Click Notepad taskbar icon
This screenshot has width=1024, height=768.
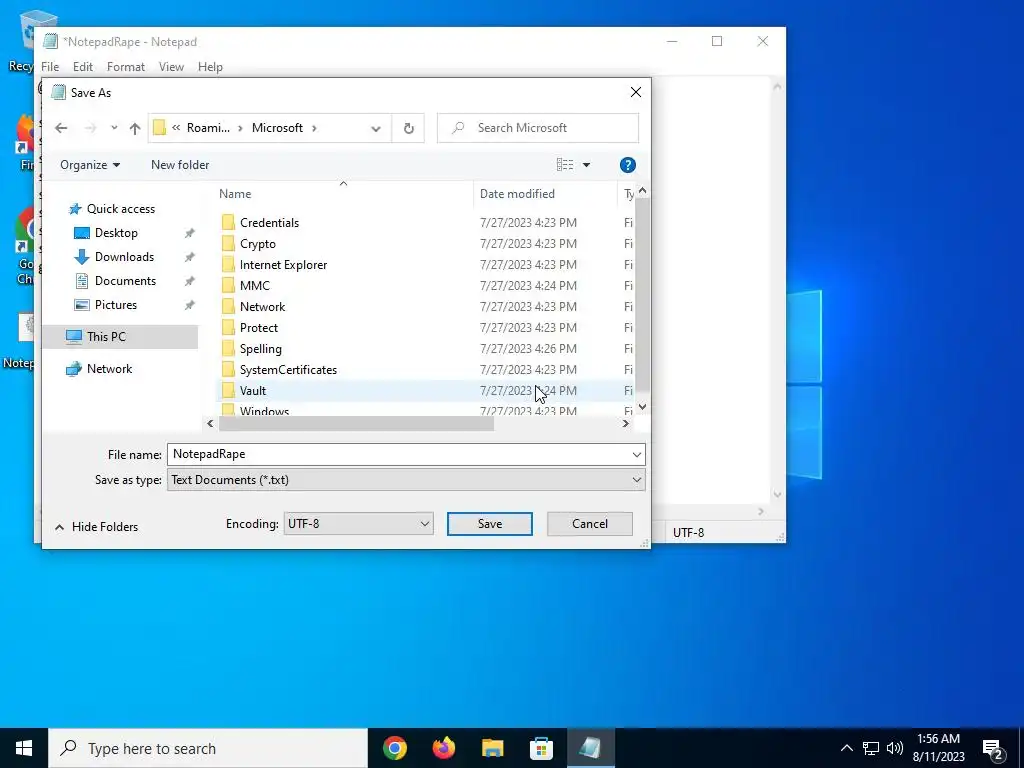point(590,748)
